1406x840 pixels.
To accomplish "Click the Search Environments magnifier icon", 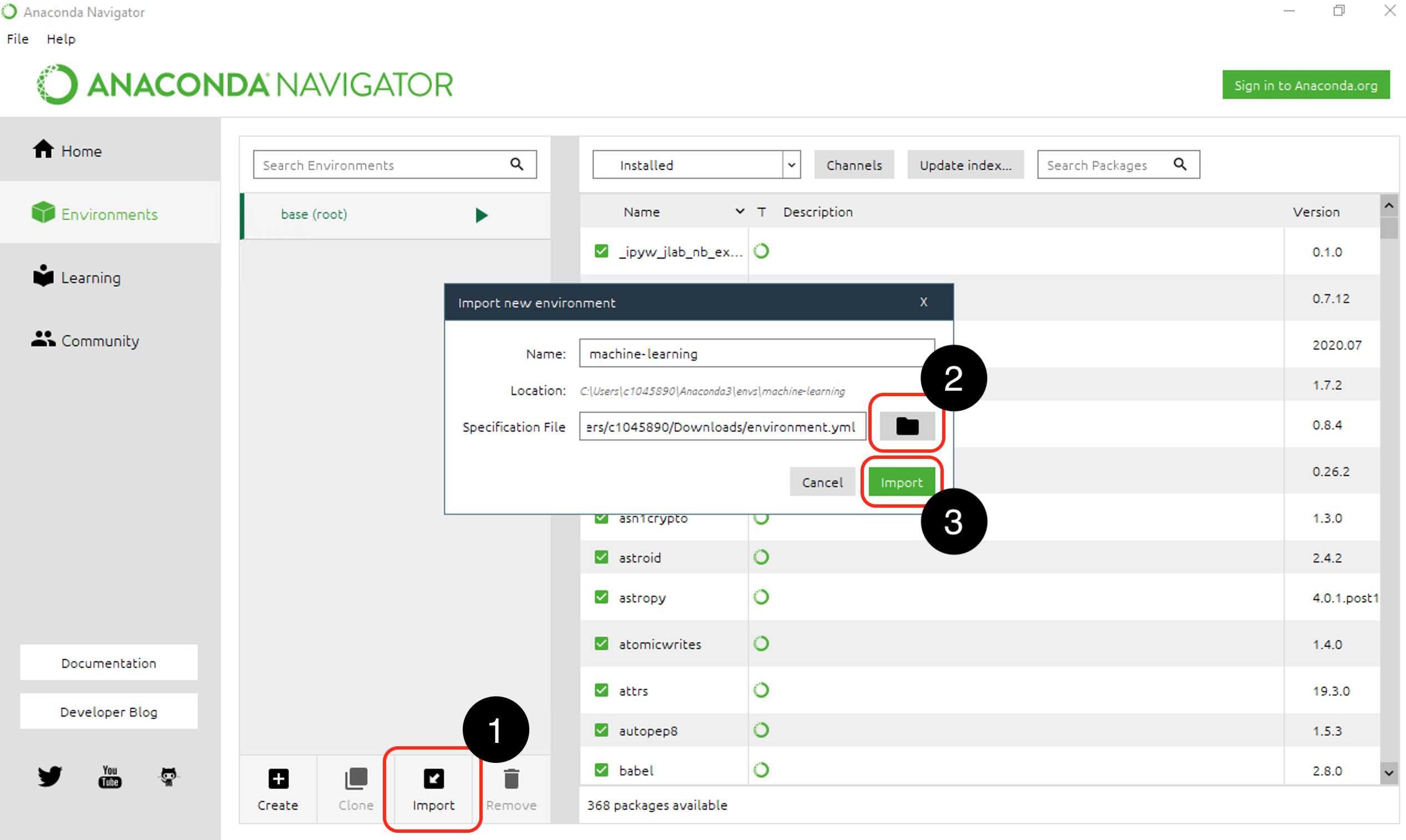I will tap(517, 164).
